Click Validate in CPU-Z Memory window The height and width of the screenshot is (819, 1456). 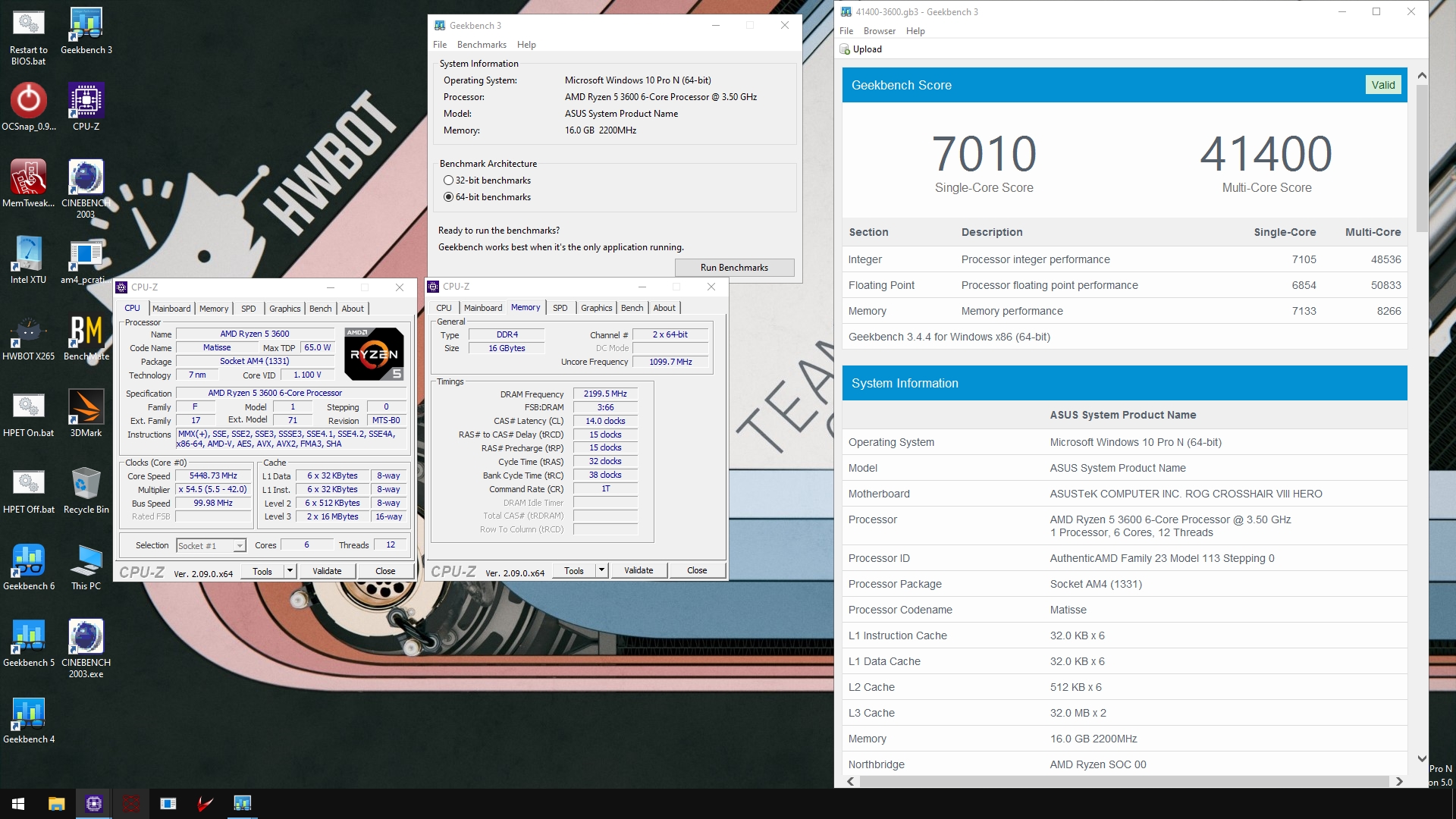[639, 570]
